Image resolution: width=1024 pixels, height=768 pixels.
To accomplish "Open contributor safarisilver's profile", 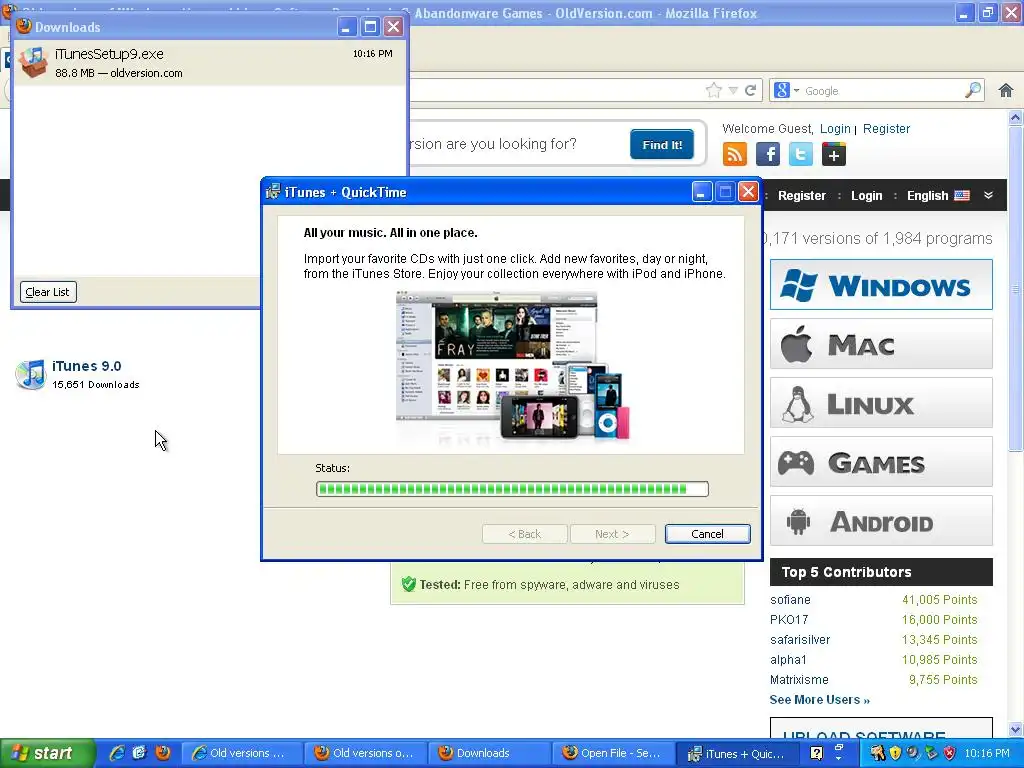I will [800, 639].
